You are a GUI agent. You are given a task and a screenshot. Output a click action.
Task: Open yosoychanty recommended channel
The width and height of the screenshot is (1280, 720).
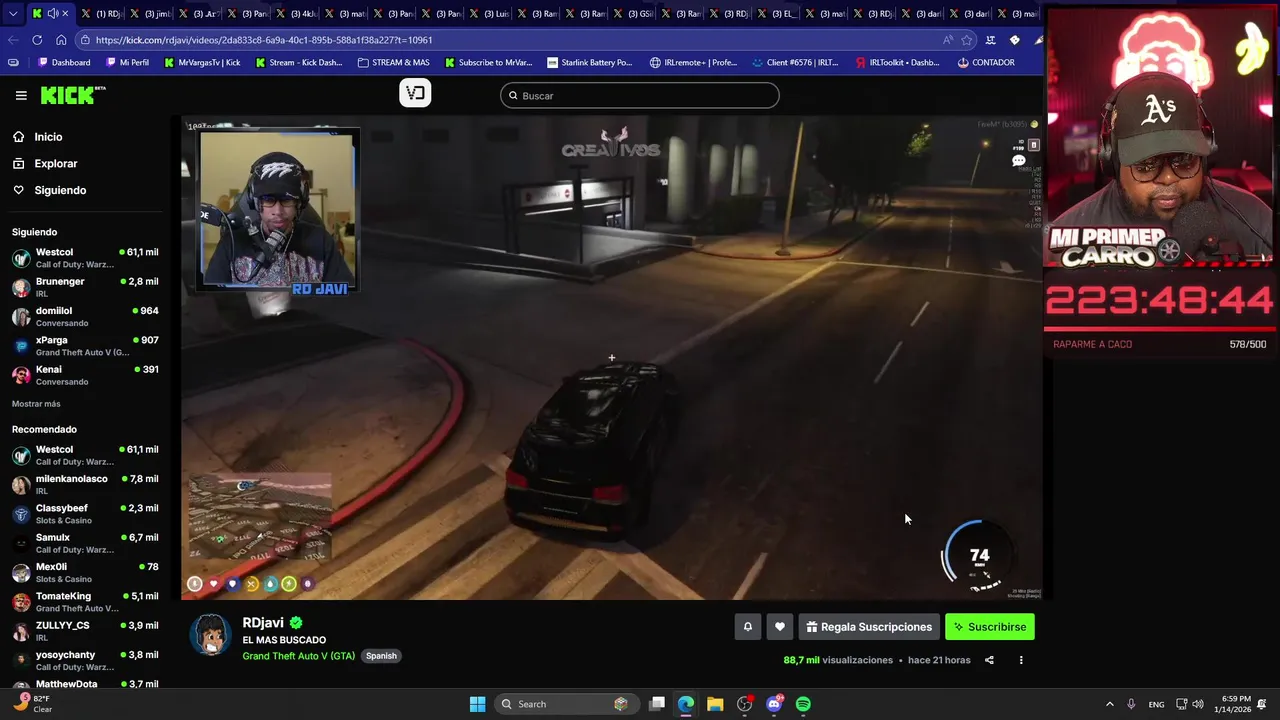tap(86, 660)
